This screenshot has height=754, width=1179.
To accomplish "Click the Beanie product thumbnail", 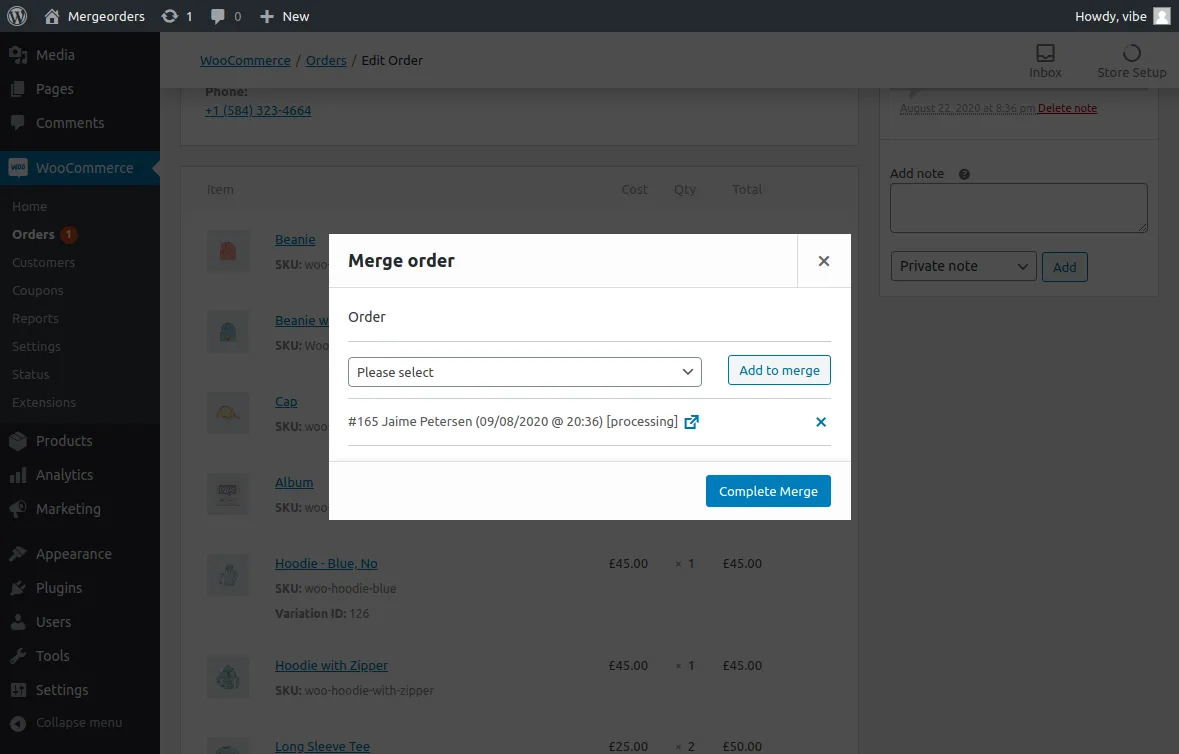I will 228,251.
